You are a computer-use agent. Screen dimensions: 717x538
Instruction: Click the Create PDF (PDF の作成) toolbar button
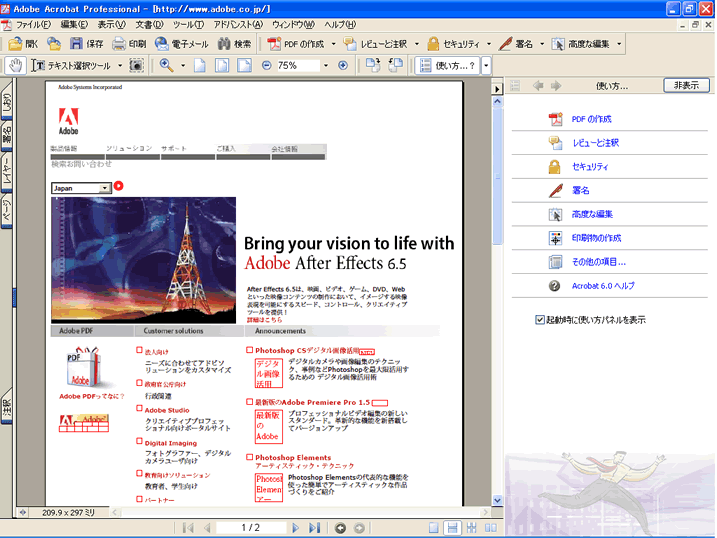[x=296, y=44]
